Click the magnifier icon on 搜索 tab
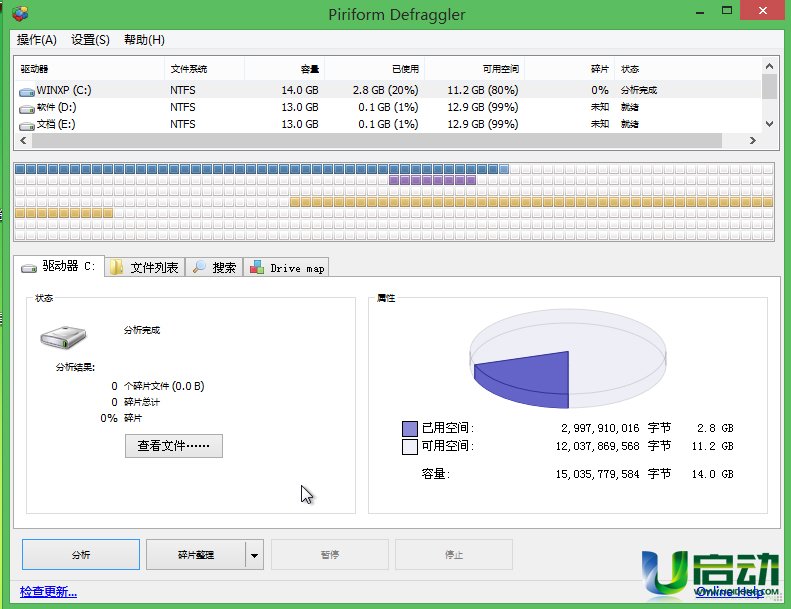 199,266
